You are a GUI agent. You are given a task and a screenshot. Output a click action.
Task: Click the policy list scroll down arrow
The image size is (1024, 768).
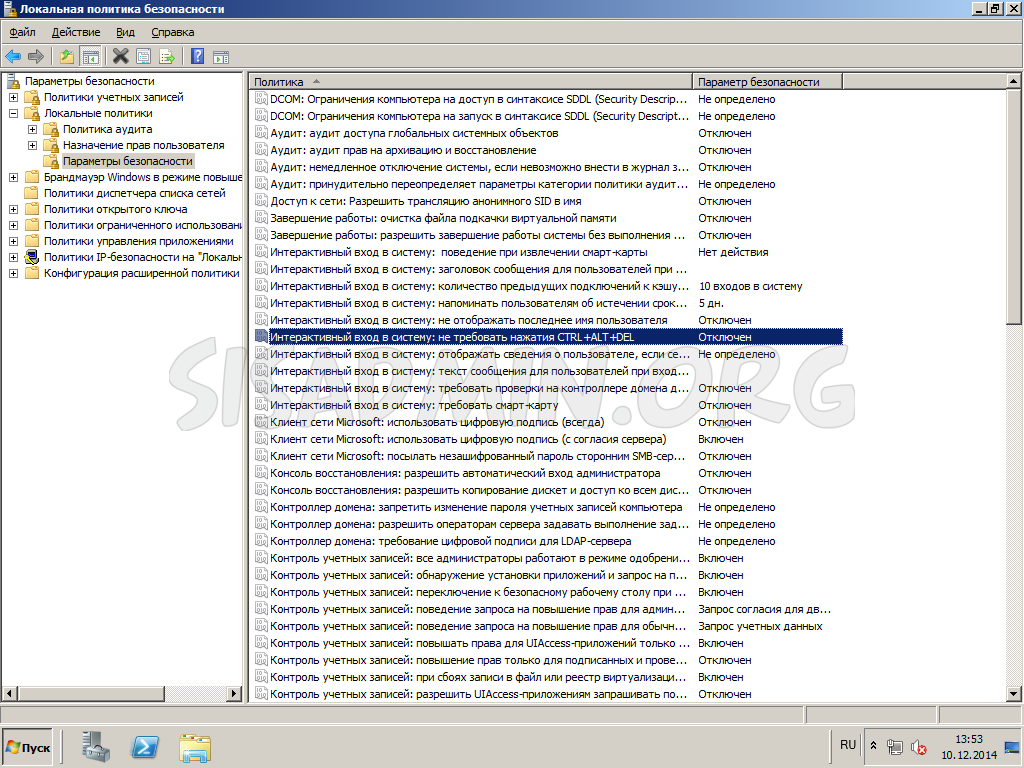1014,694
